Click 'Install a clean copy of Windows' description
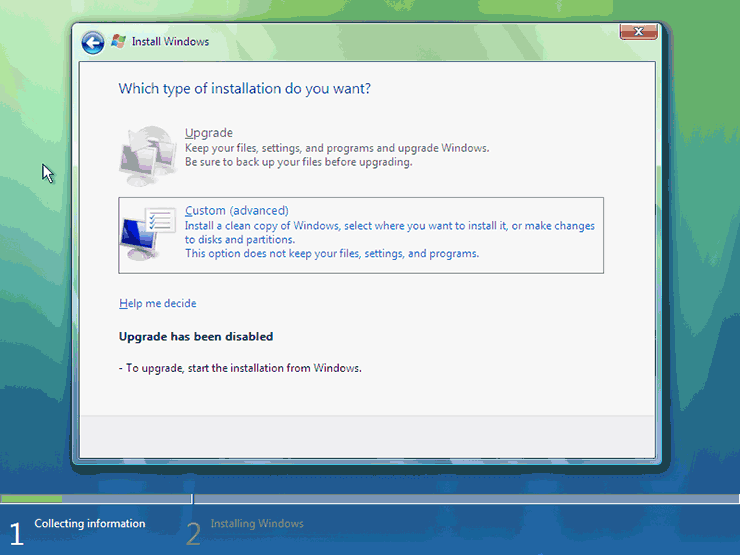Image resolution: width=740 pixels, height=555 pixels. tap(389, 226)
